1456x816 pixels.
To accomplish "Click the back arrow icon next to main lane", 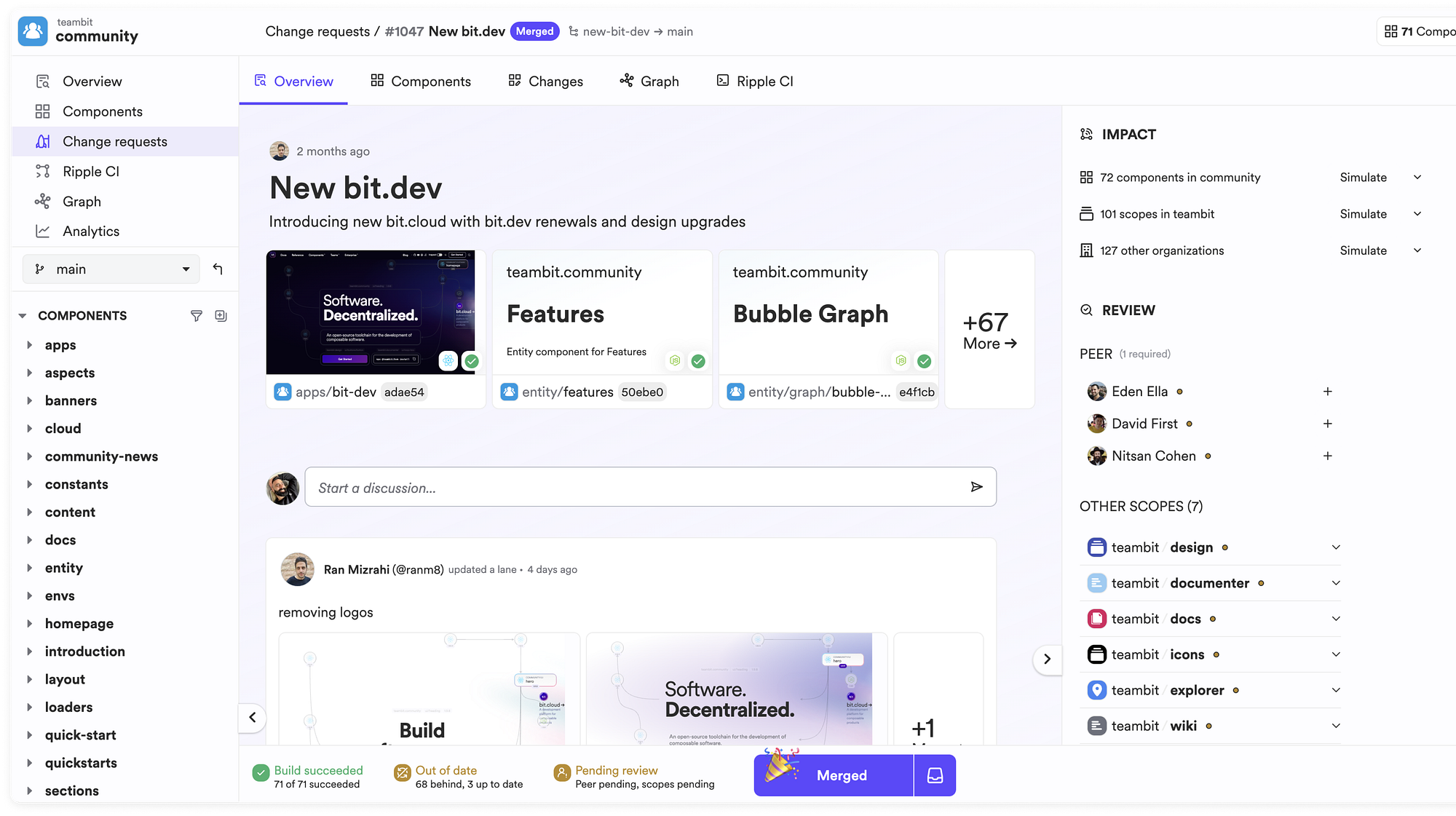I will 217,269.
